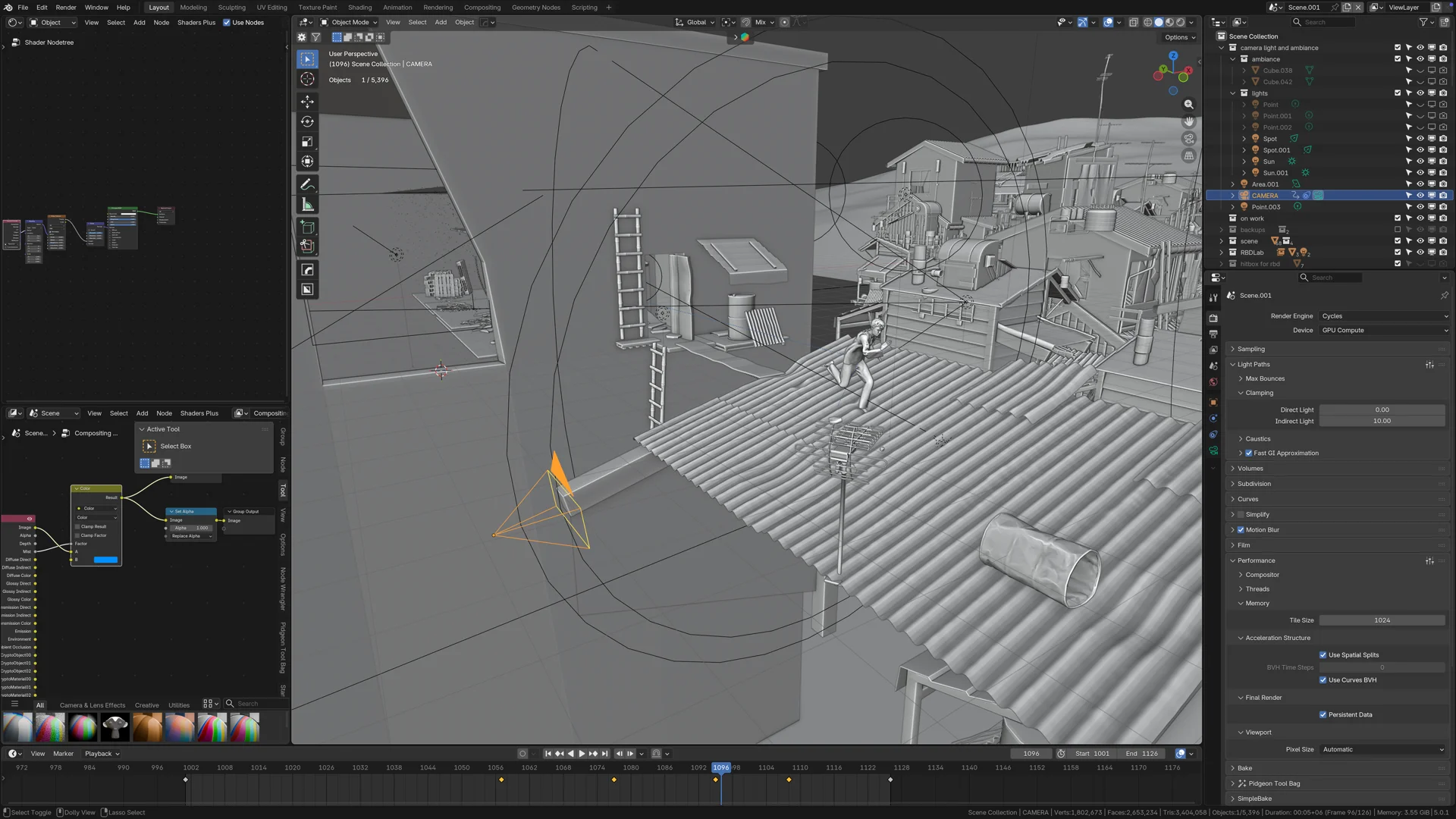Select the 3D Cursor tool
The height and width of the screenshot is (819, 1456).
[307, 79]
